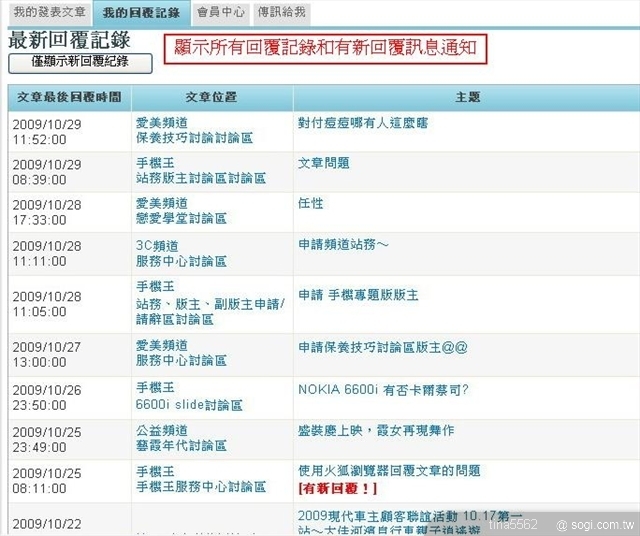This screenshot has width=640, height=536.
Task: Open the 6600i slide討論區 board link
Action: point(189,405)
